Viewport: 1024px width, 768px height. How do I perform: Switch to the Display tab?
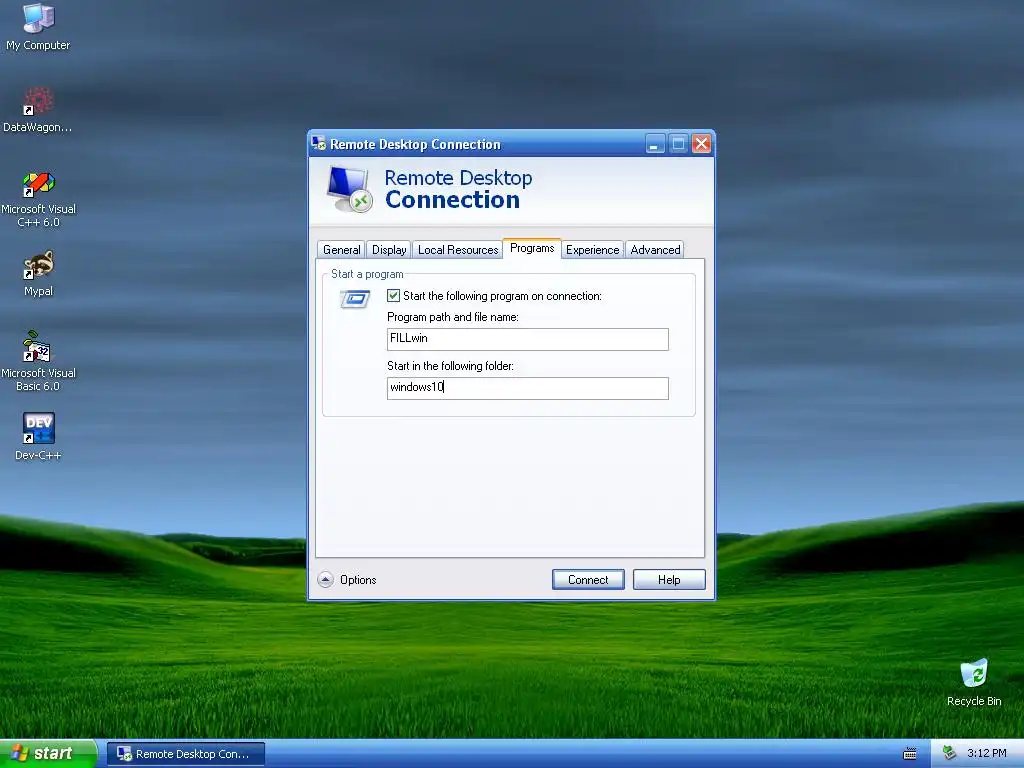point(389,249)
